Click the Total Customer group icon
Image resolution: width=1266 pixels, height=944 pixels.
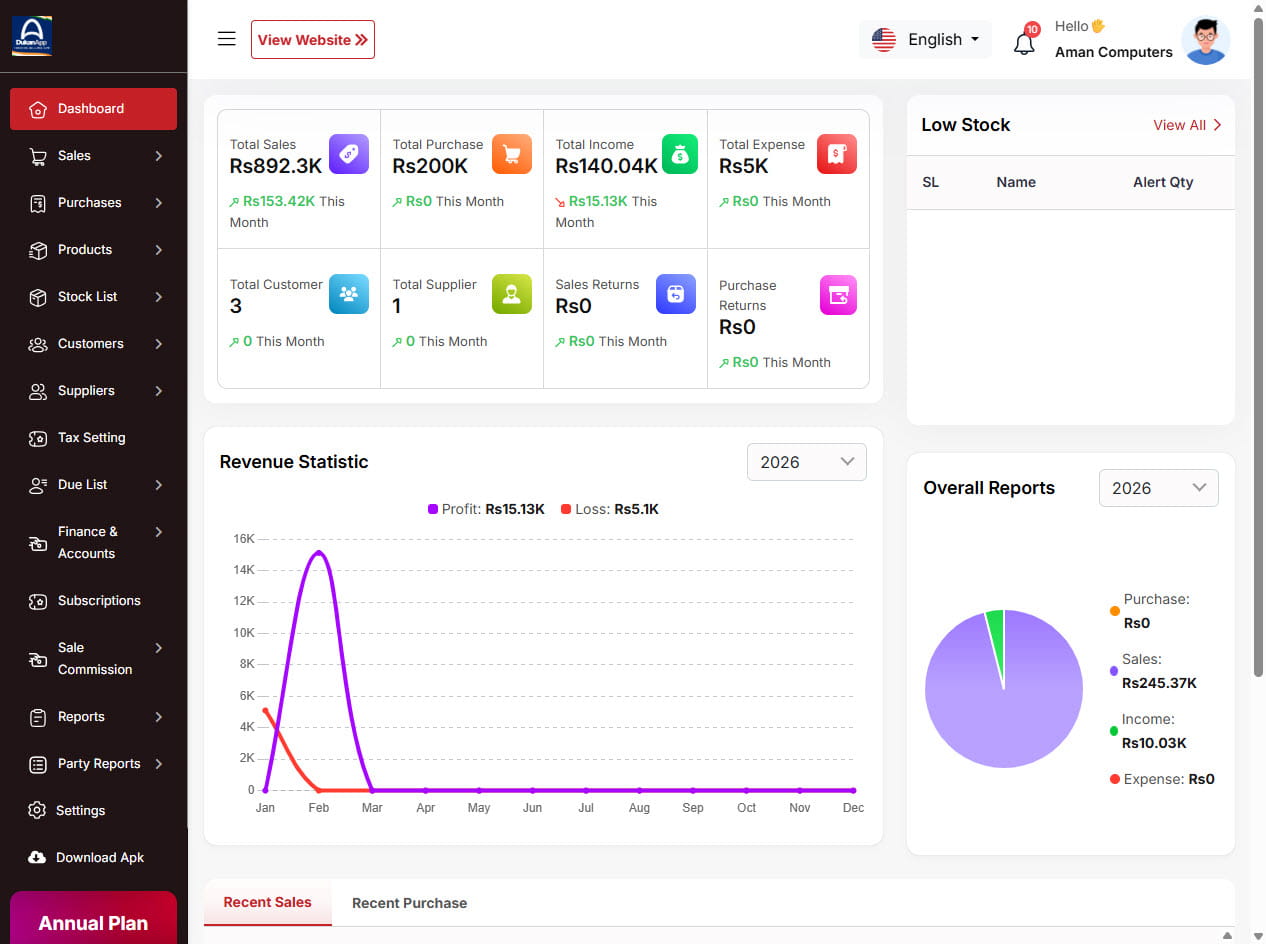click(349, 294)
